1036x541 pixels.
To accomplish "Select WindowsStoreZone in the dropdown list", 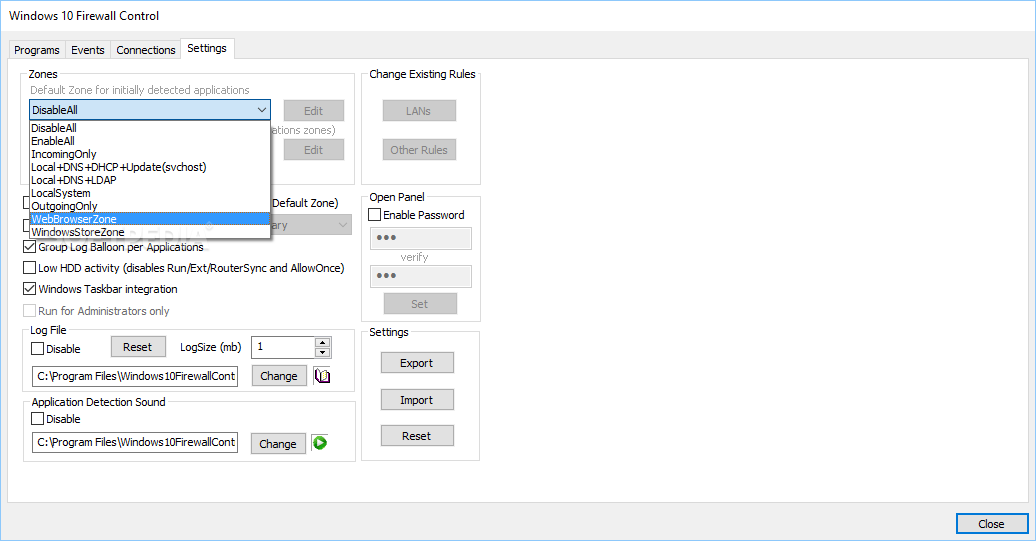I will 150,232.
